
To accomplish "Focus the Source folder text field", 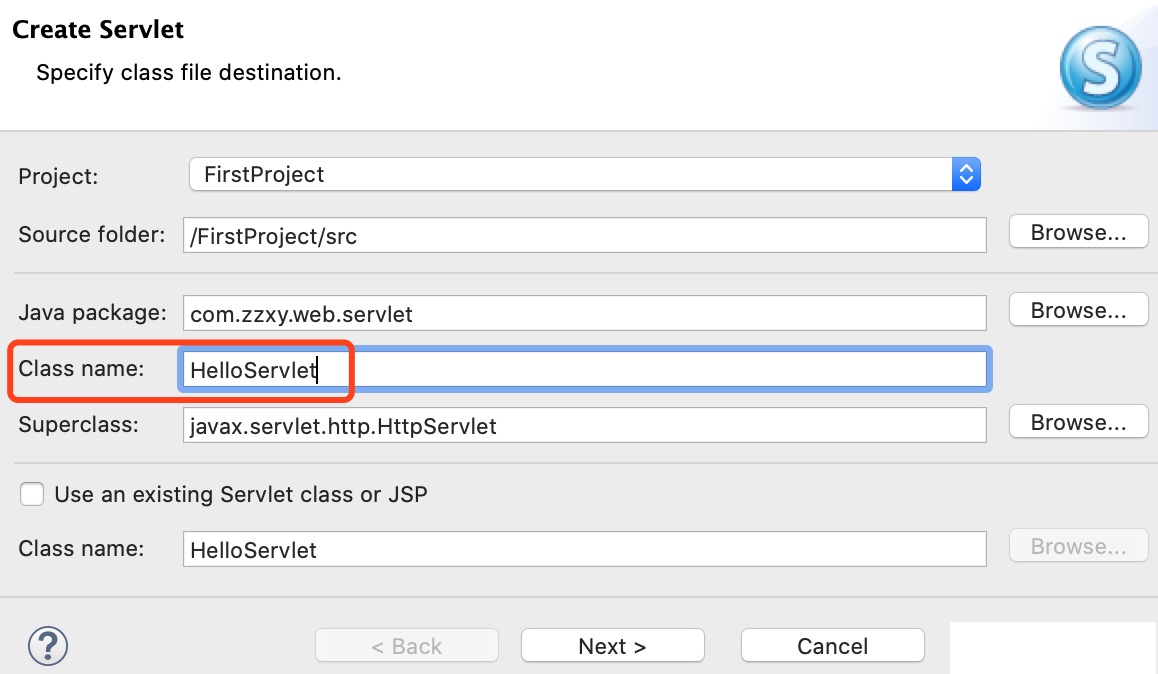I will [584, 236].
